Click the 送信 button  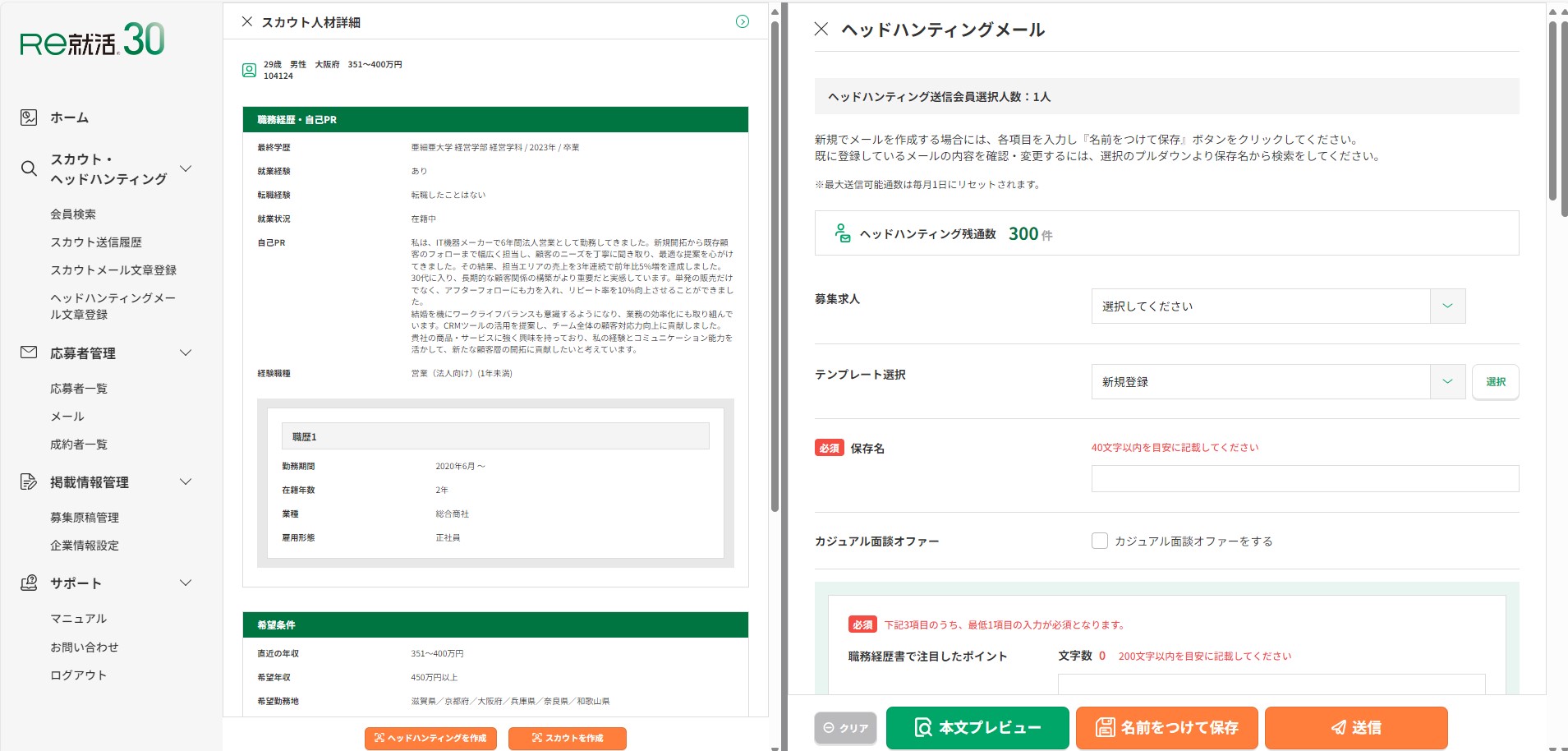click(1356, 728)
